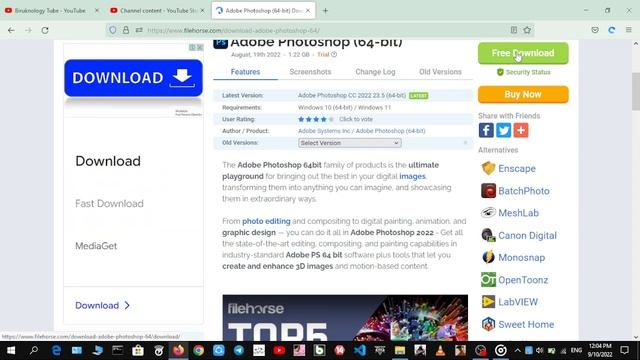Open the Security Status link
This screenshot has width=640, height=360.
524,72
